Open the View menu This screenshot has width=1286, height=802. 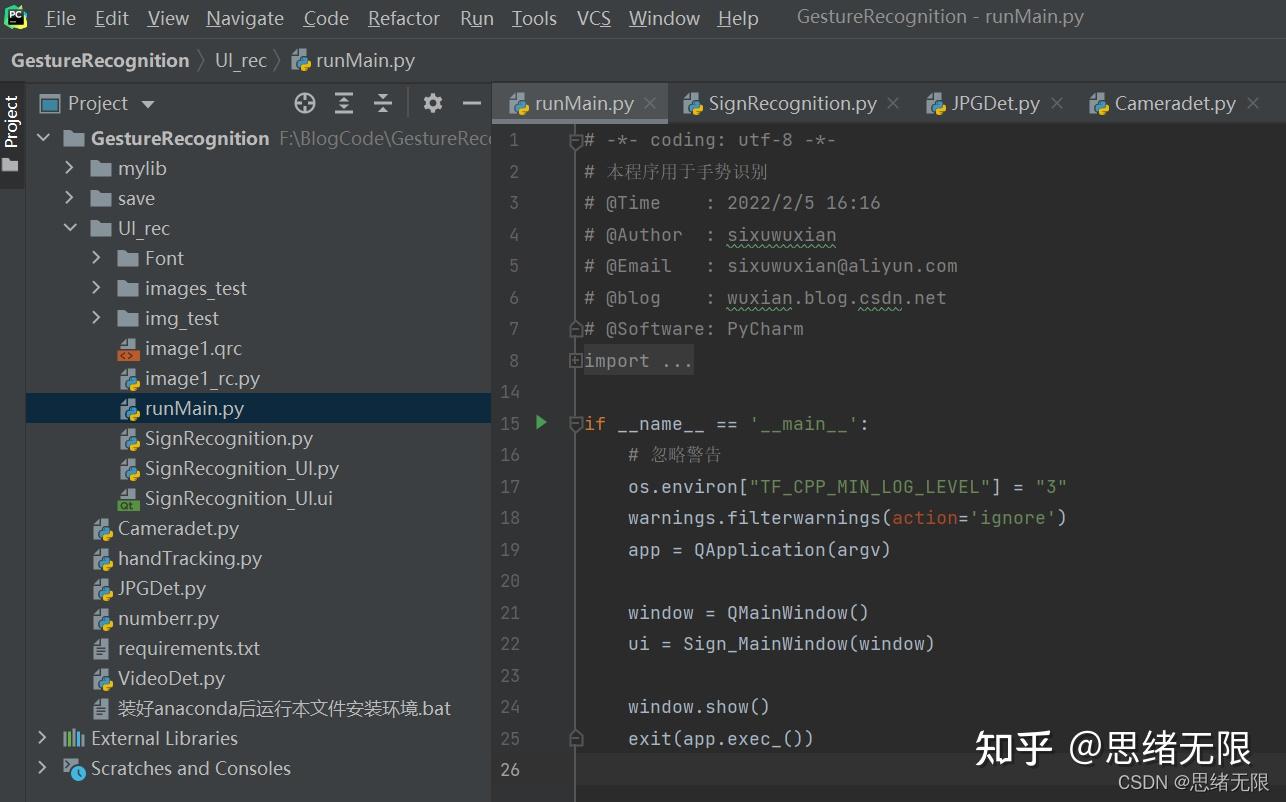click(x=168, y=18)
